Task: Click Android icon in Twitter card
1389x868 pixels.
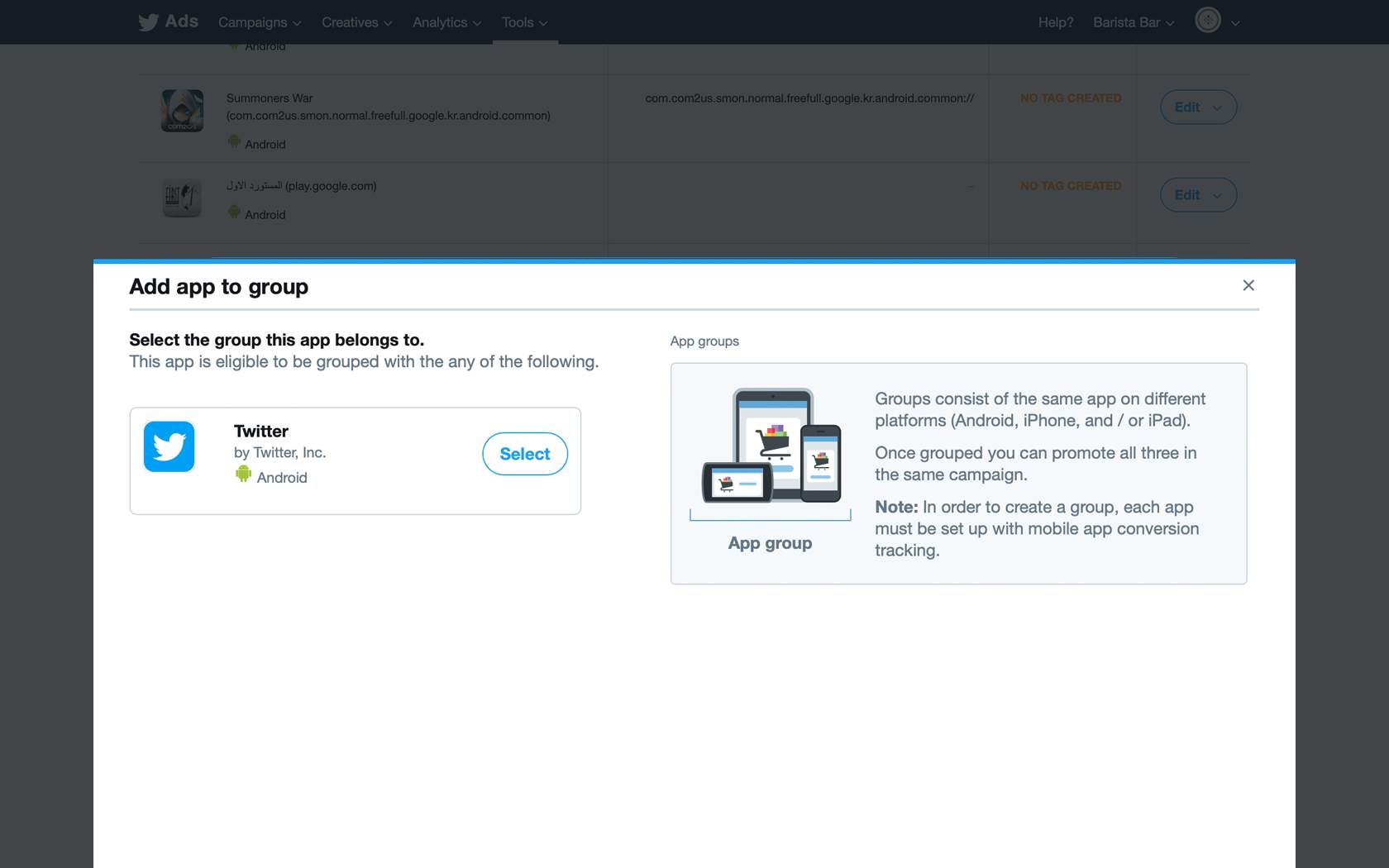Action: (243, 475)
